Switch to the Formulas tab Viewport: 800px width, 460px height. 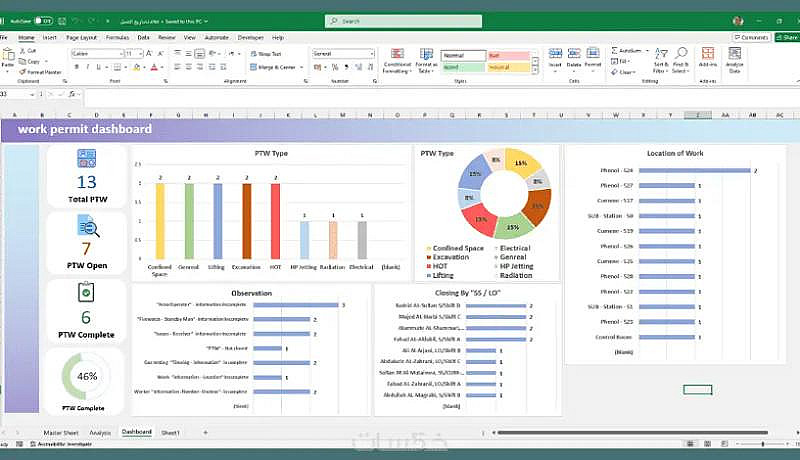[x=117, y=37]
